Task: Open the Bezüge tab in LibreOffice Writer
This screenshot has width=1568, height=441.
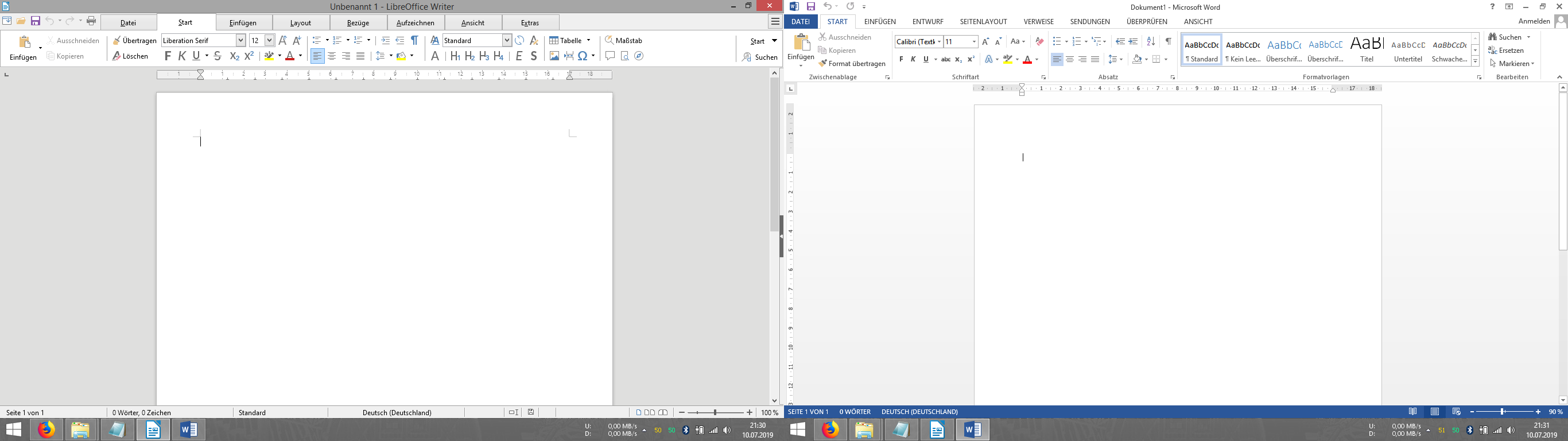Action: 358,22
